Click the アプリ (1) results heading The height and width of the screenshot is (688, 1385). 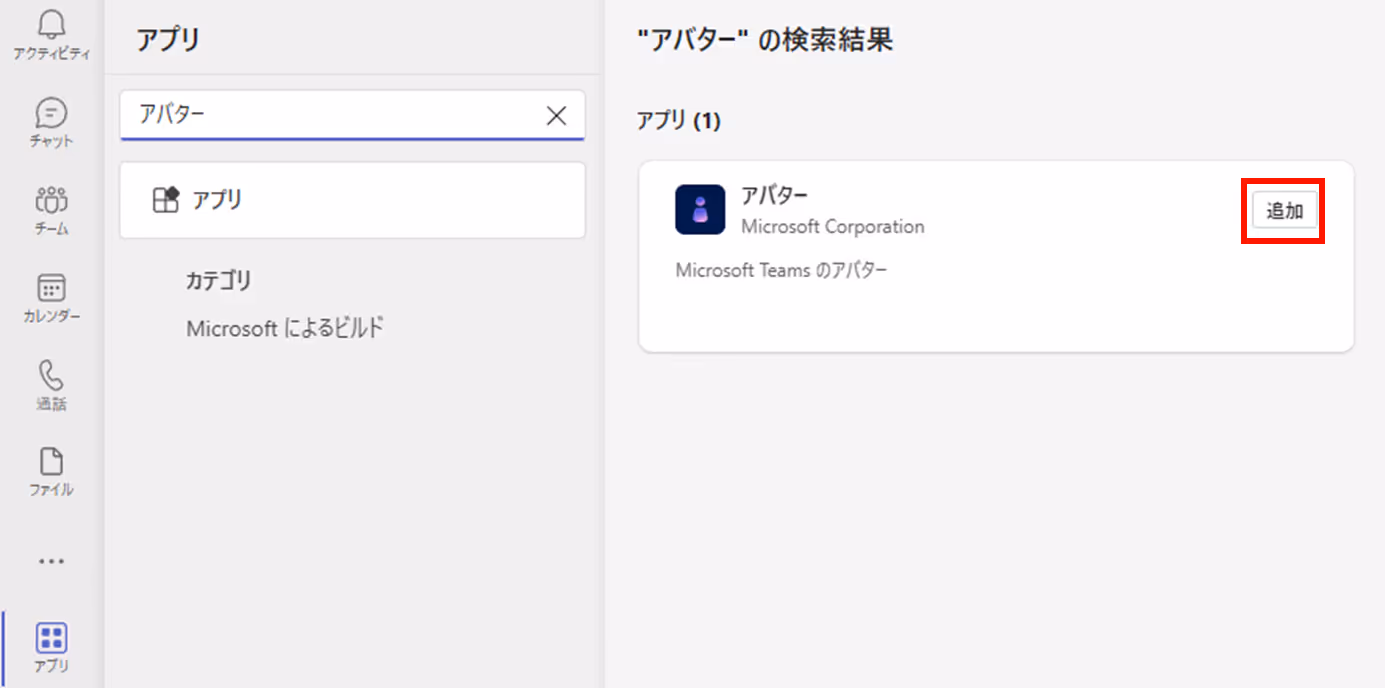(x=679, y=121)
